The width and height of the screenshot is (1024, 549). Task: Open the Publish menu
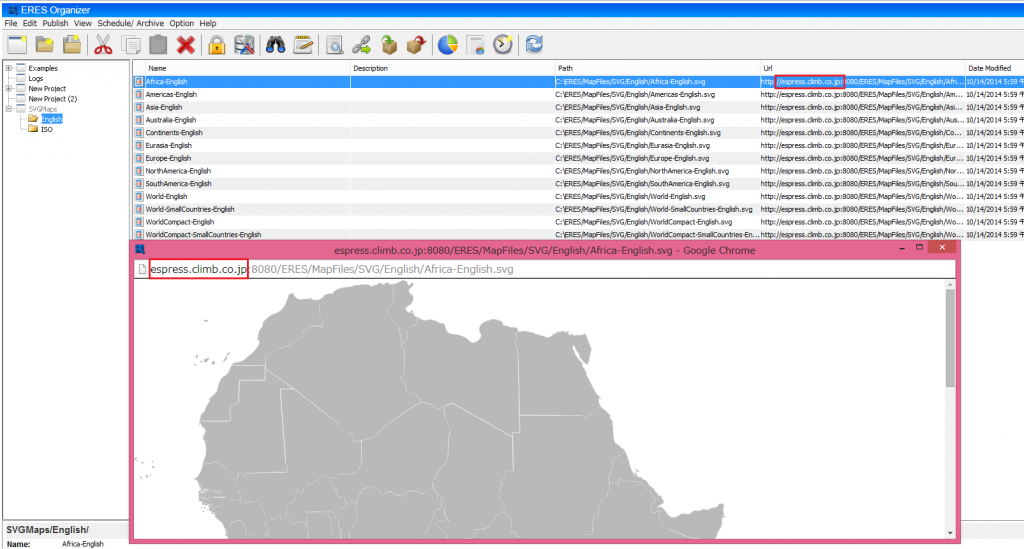[55, 23]
